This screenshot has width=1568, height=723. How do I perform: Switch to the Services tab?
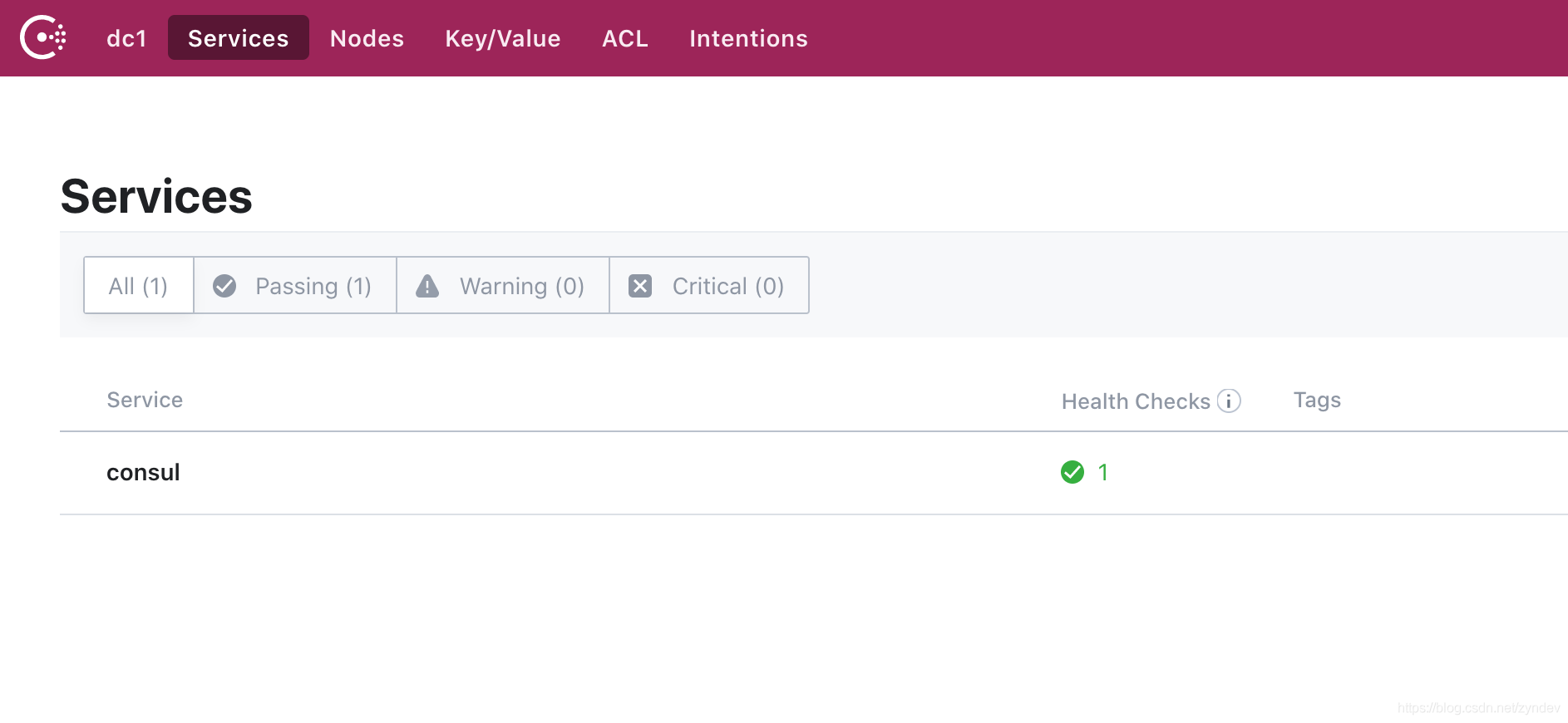(239, 38)
